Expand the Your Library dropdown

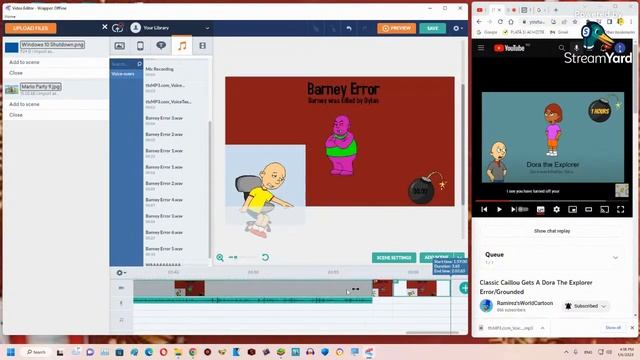coord(207,28)
